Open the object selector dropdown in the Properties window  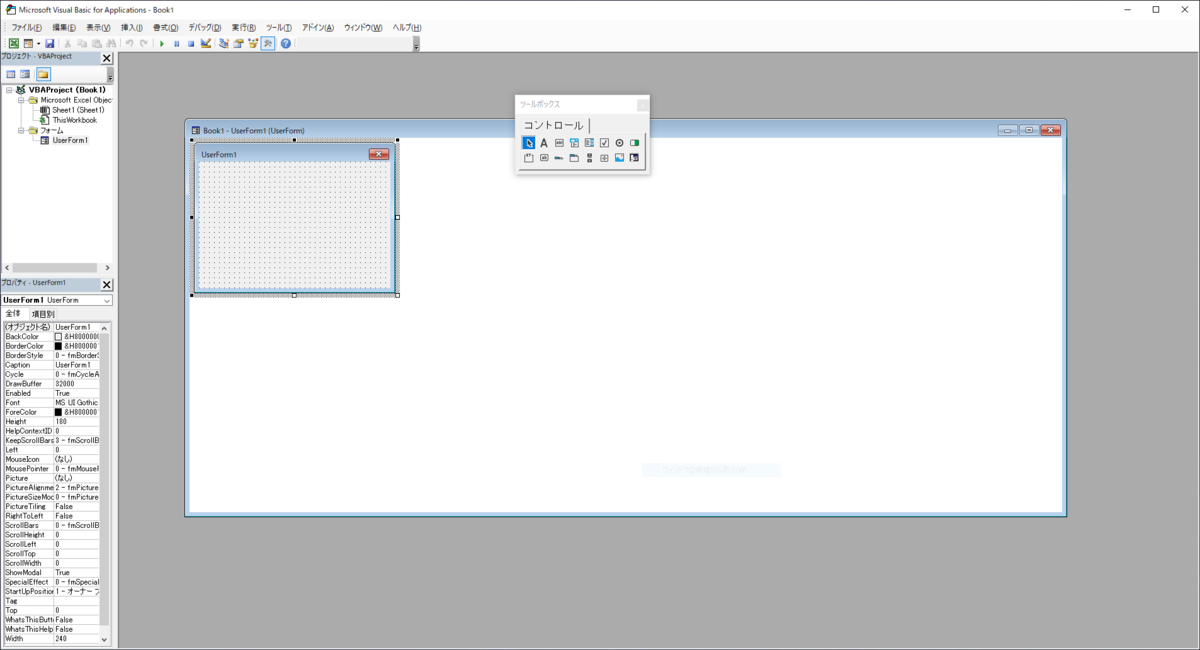coord(107,300)
